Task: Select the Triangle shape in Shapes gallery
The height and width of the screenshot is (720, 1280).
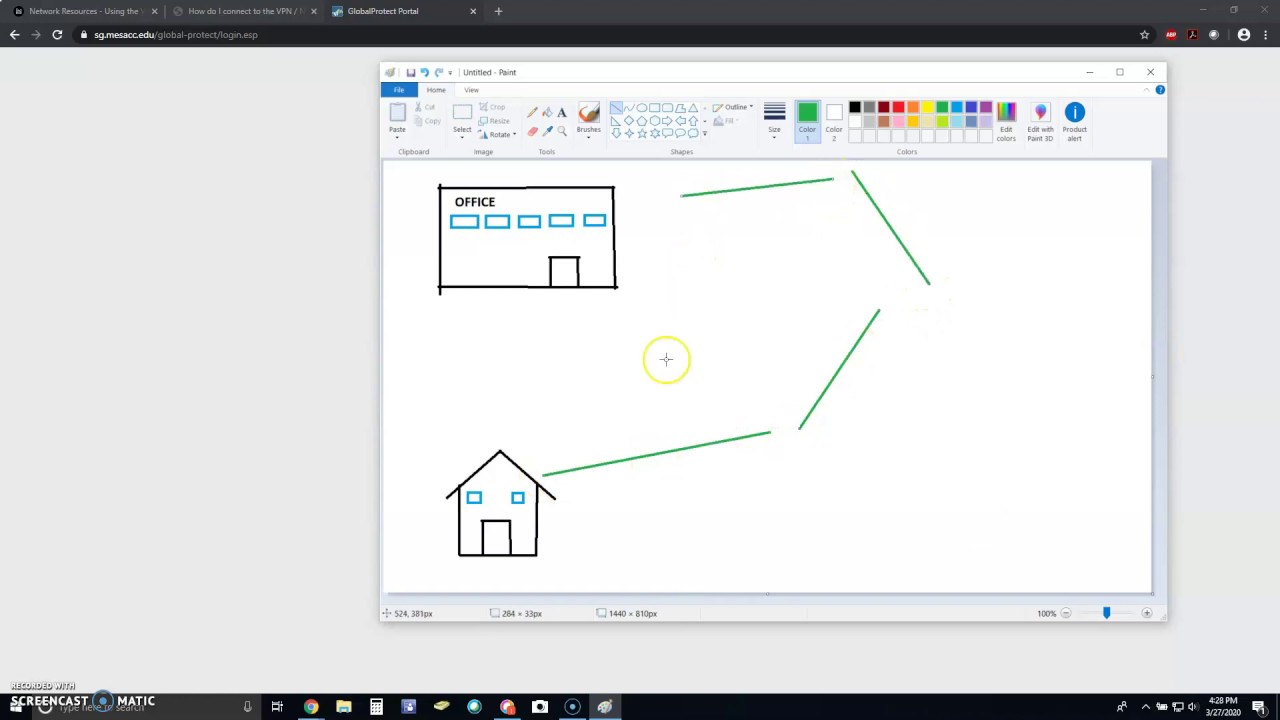Action: 693,107
